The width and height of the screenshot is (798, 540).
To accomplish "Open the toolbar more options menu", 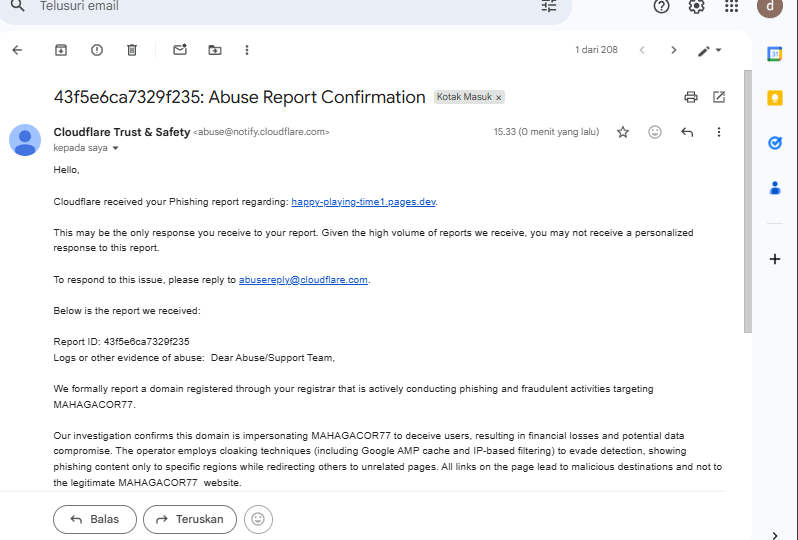I will point(247,50).
